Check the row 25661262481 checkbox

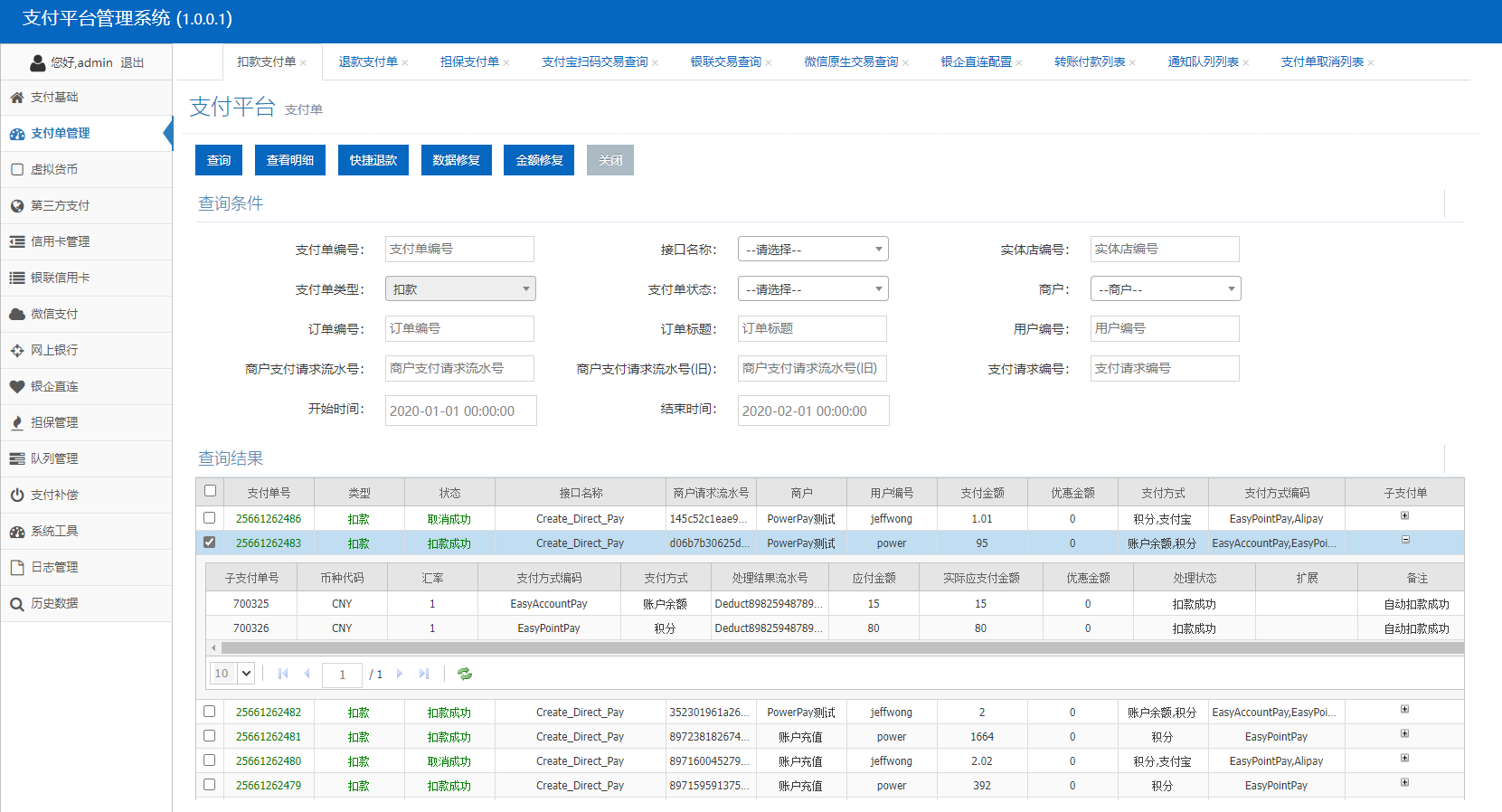tap(210, 736)
